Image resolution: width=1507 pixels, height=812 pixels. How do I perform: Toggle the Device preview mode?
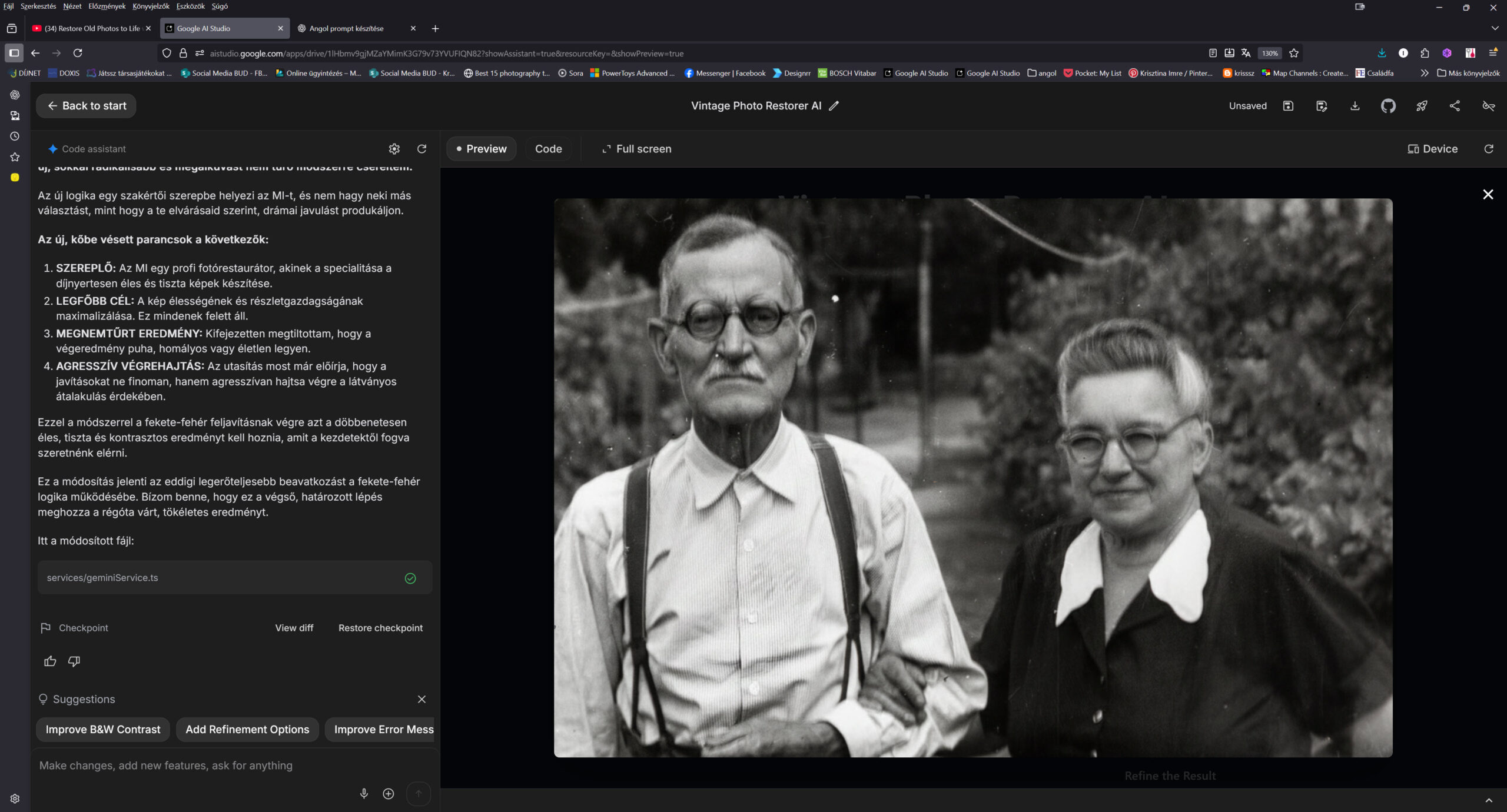tap(1432, 149)
